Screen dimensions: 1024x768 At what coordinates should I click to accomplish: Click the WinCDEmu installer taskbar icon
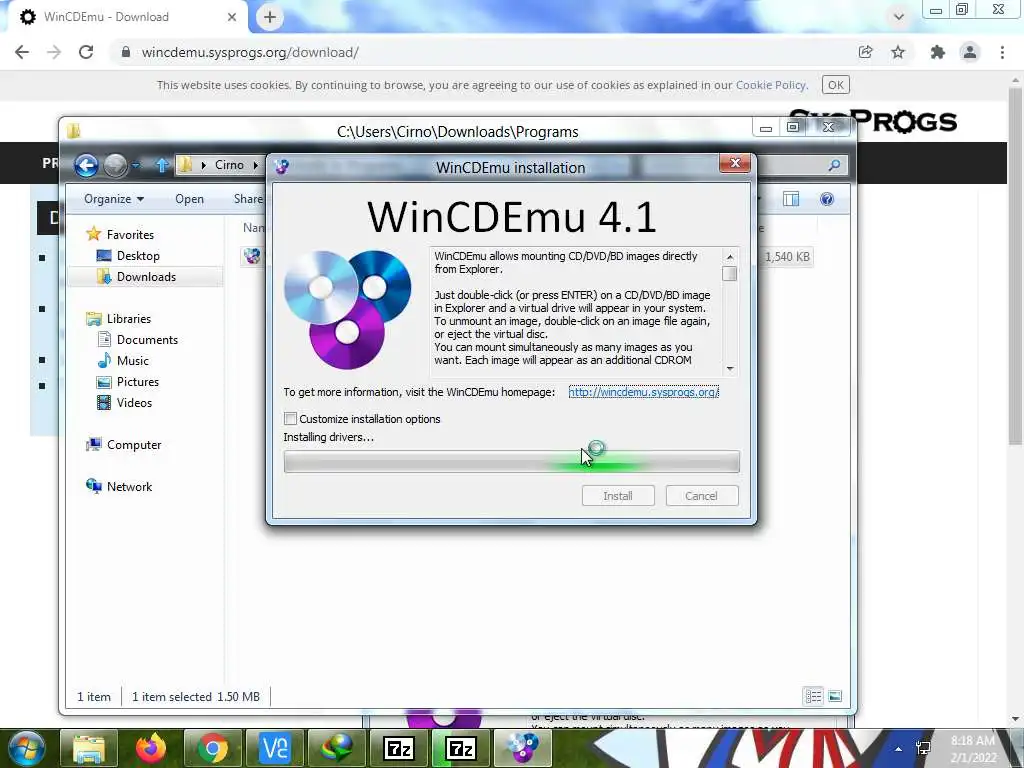click(x=523, y=748)
